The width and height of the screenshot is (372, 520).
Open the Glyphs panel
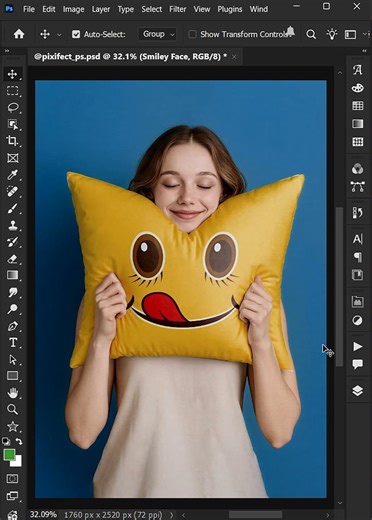(357, 70)
